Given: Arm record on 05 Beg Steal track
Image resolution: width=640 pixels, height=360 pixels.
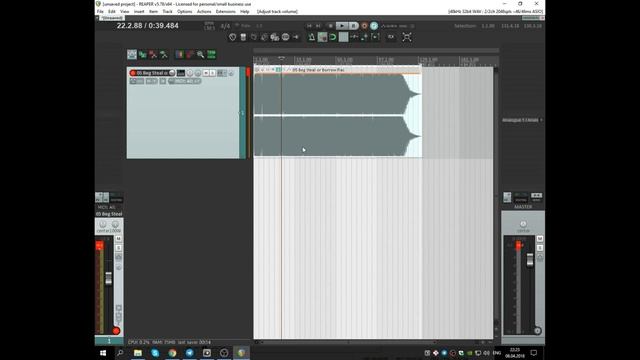Looking at the screenshot, I should coord(133,73).
